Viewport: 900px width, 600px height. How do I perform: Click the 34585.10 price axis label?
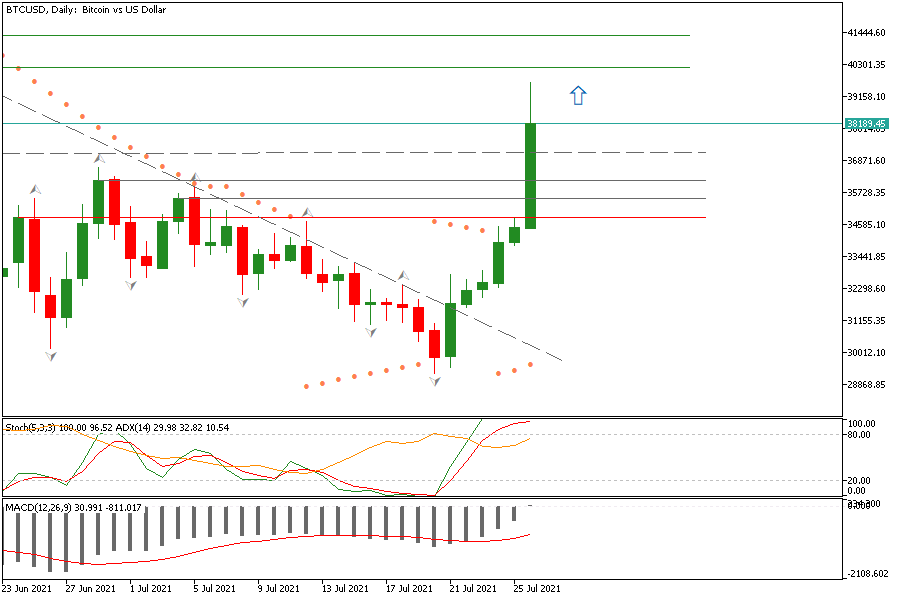pos(867,224)
